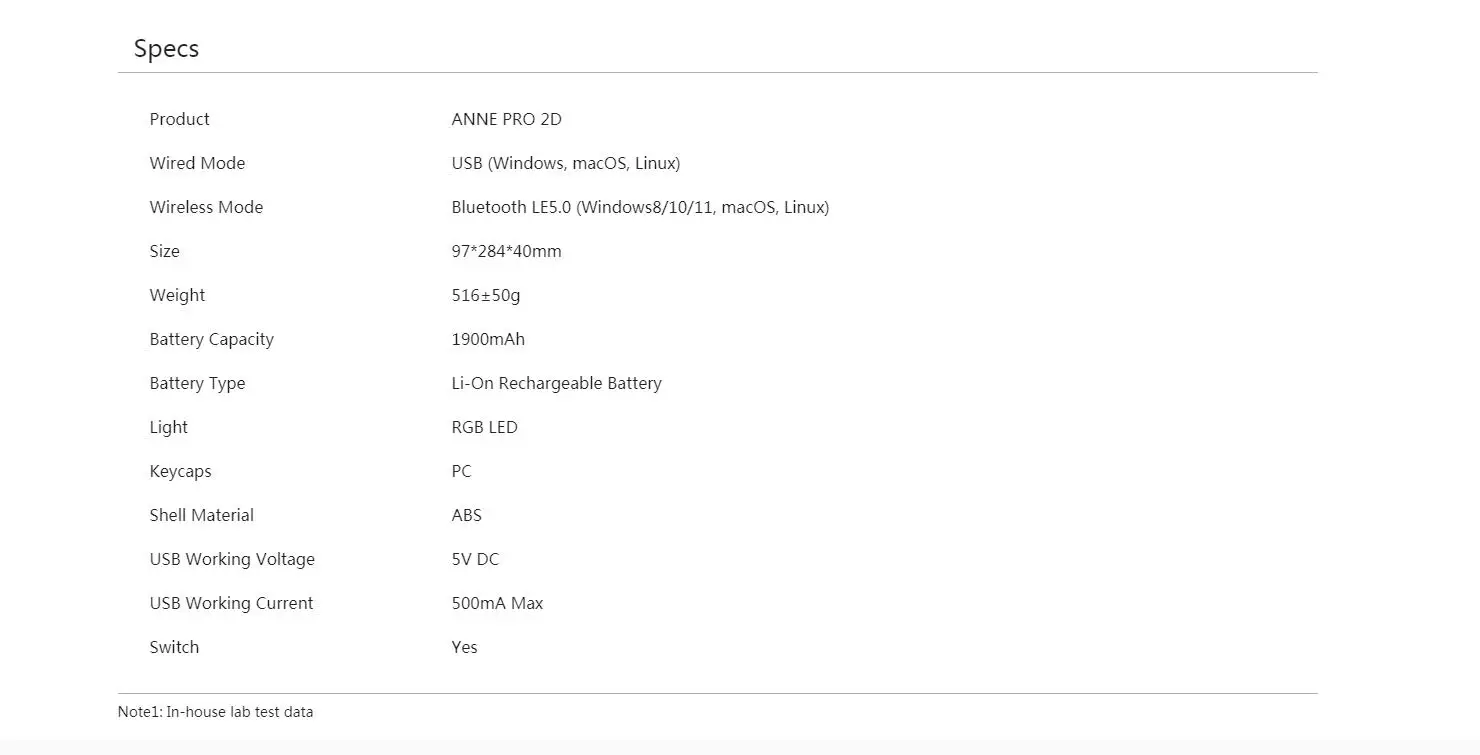Click the Product row label

(x=180, y=119)
